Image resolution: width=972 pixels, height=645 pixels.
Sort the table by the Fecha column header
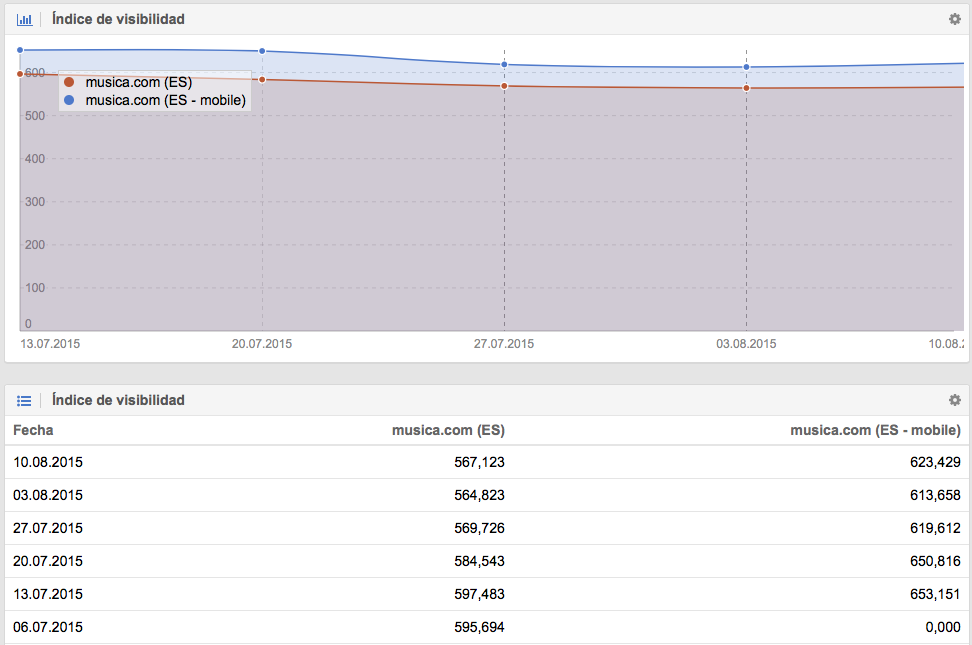33,430
